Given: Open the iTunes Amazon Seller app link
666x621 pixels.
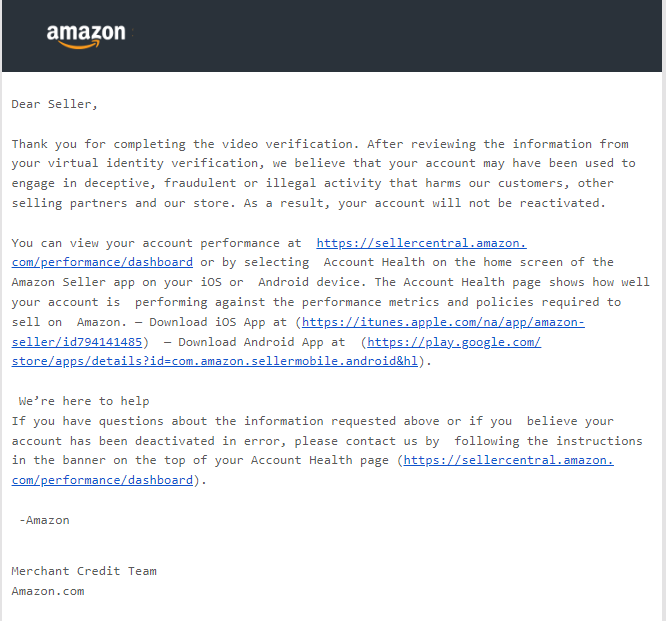Looking at the screenshot, I should click(x=443, y=322).
